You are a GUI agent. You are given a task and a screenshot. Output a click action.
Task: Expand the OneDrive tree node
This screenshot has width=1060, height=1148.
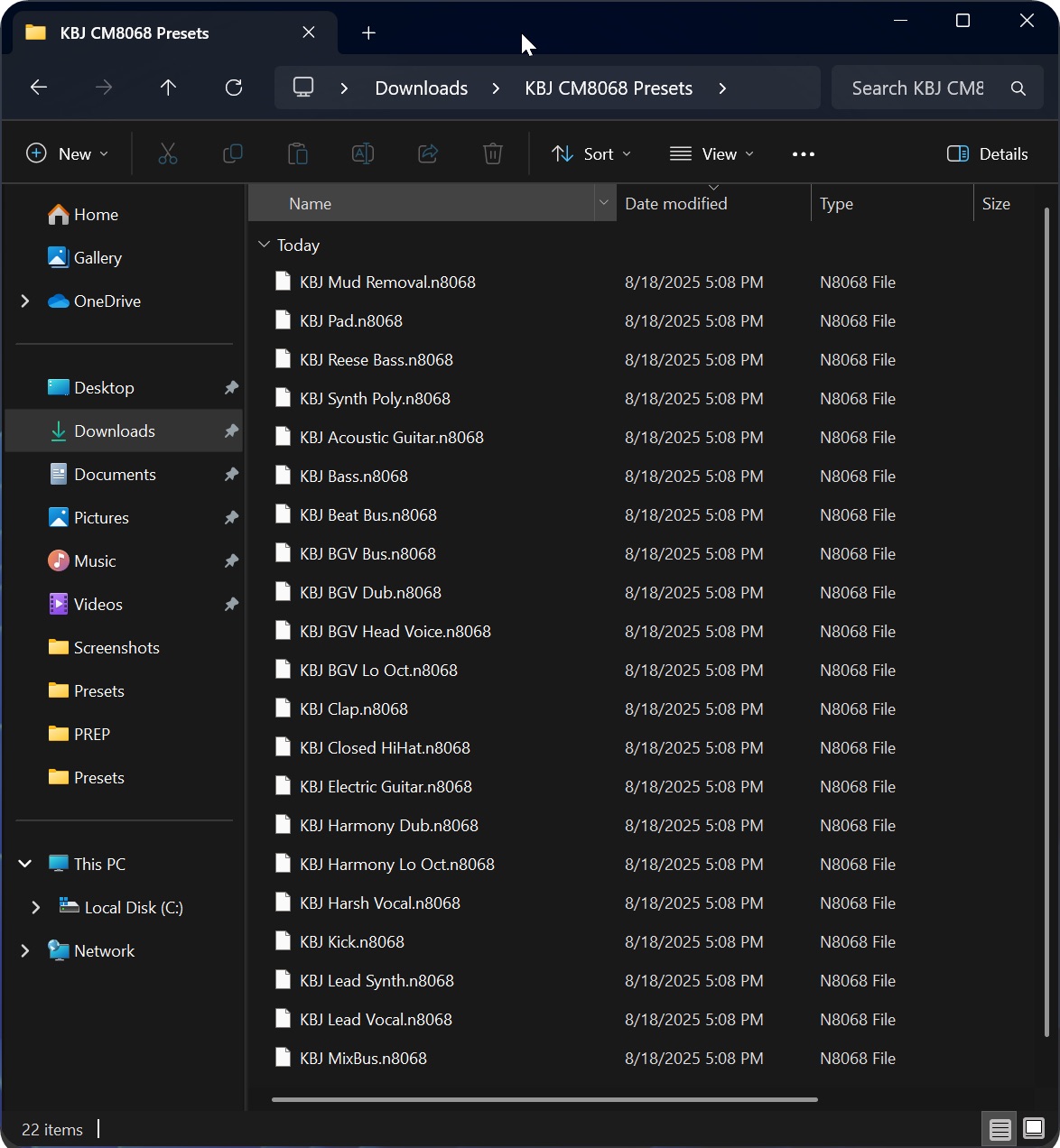pos(25,301)
